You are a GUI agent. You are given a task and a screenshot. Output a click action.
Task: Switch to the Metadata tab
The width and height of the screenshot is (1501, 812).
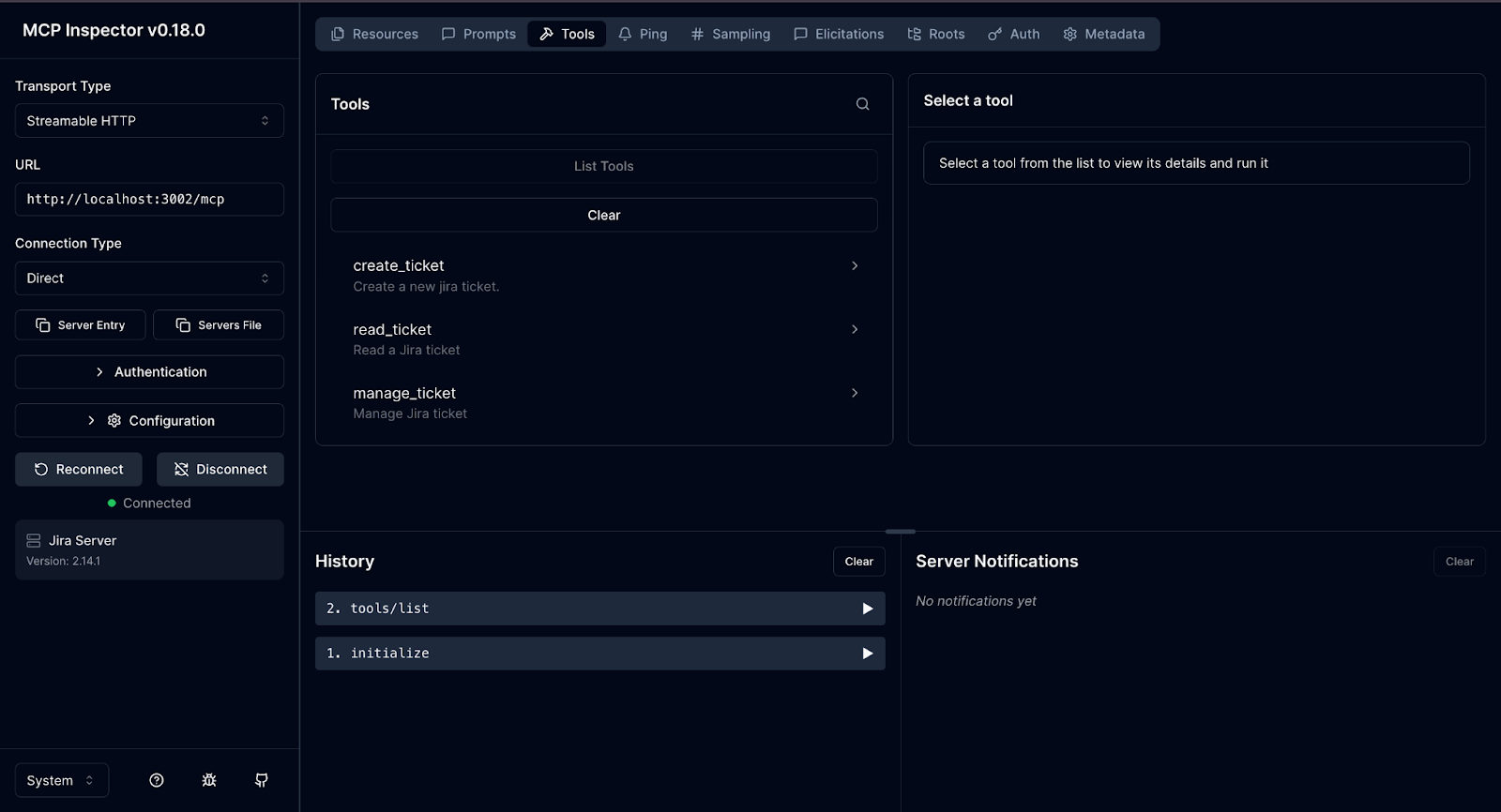point(1104,34)
